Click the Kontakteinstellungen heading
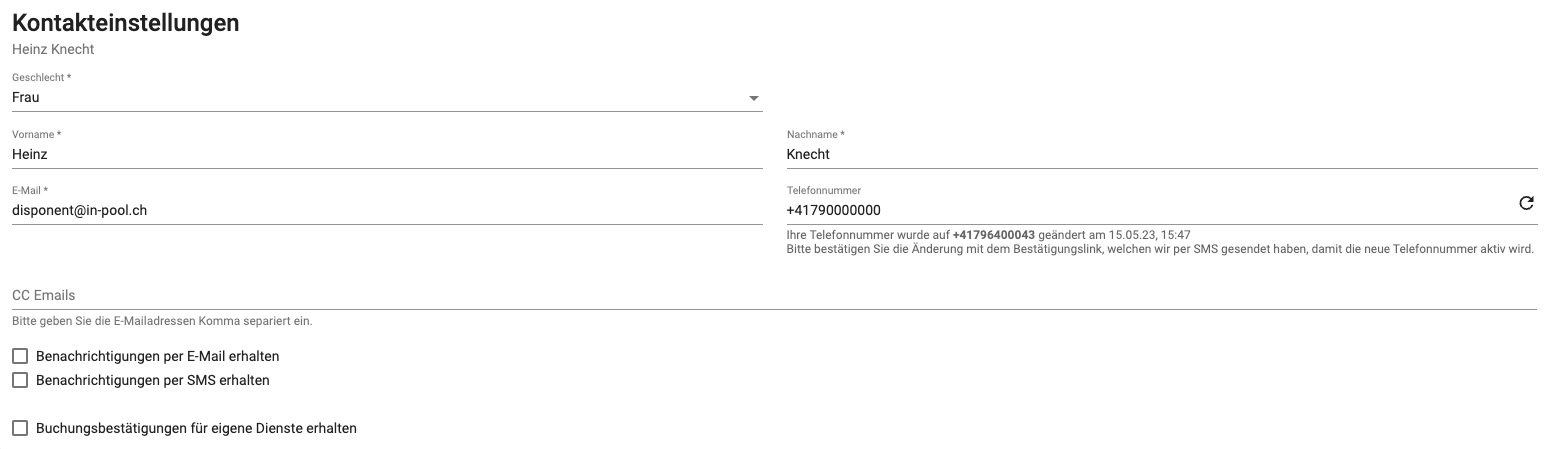Image resolution: width=1547 pixels, height=449 pixels. [x=126, y=23]
